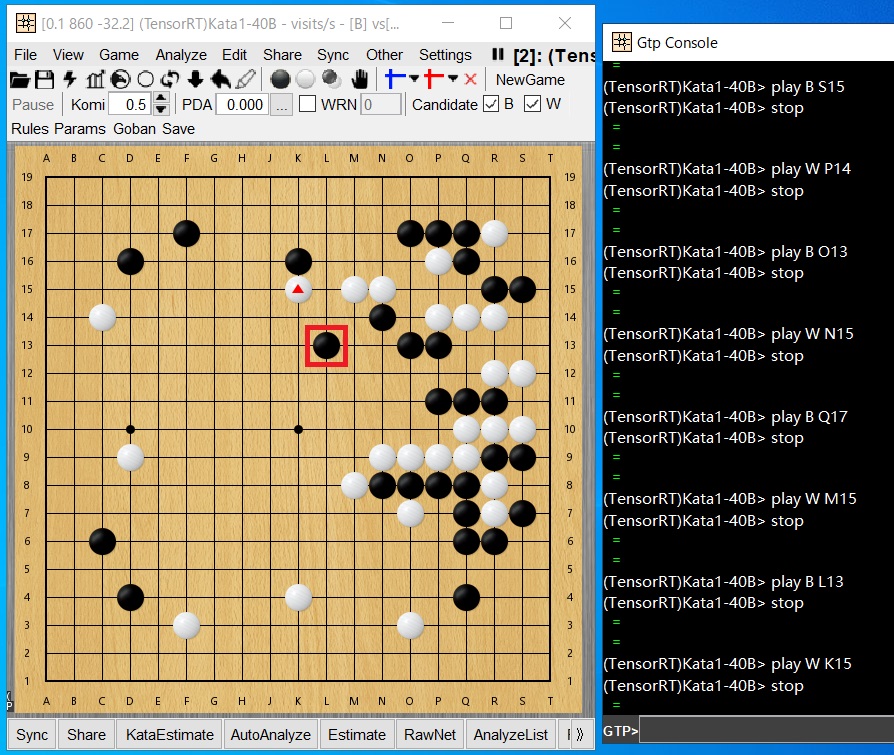894x755 pixels.
Task: Open the File menu
Action: coord(26,55)
